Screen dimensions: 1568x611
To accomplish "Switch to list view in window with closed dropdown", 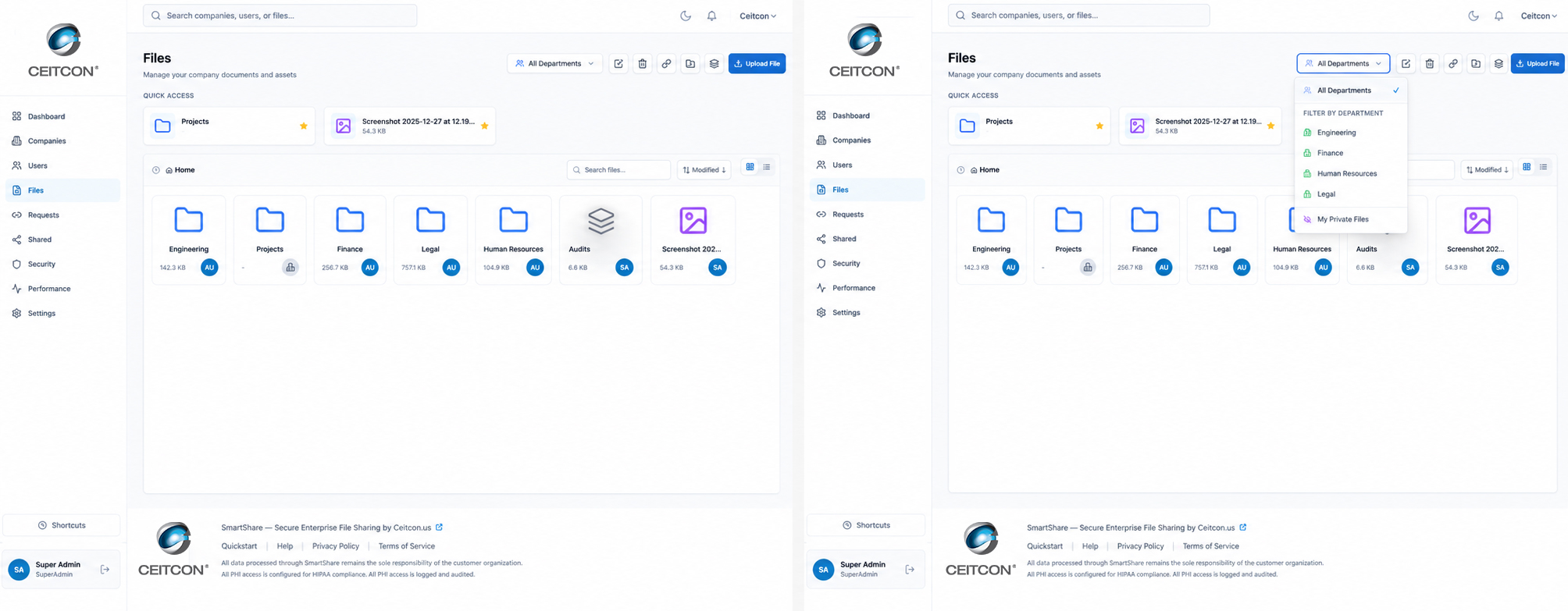I will coord(767,167).
